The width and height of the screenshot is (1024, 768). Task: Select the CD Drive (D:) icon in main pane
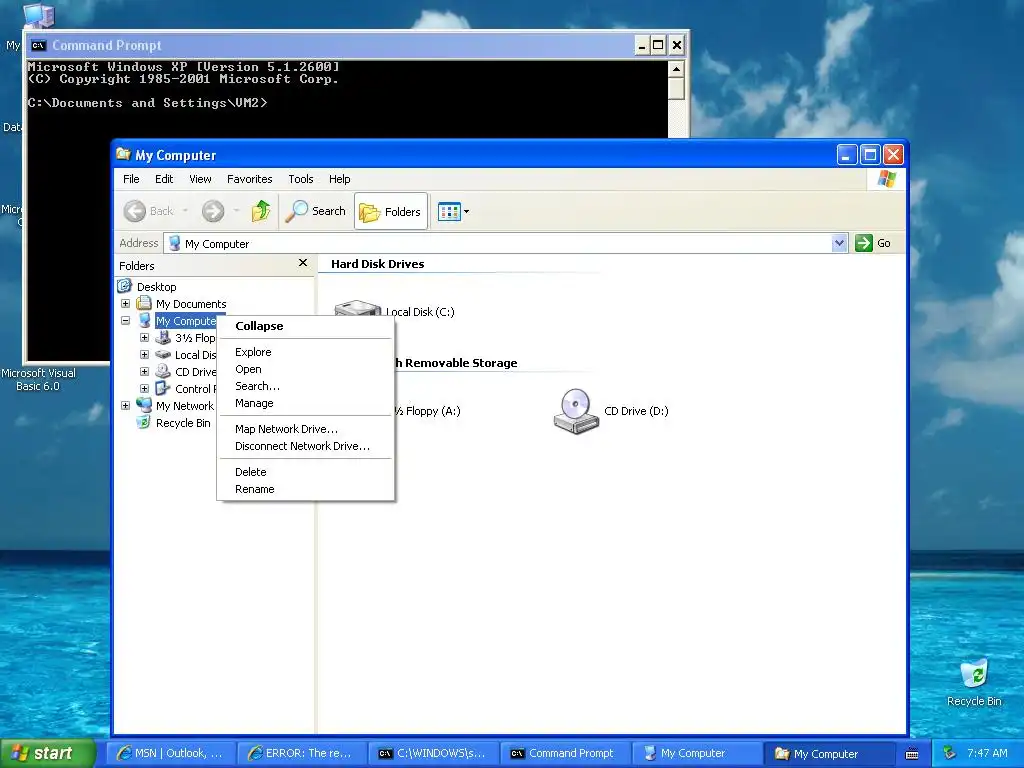tap(576, 411)
